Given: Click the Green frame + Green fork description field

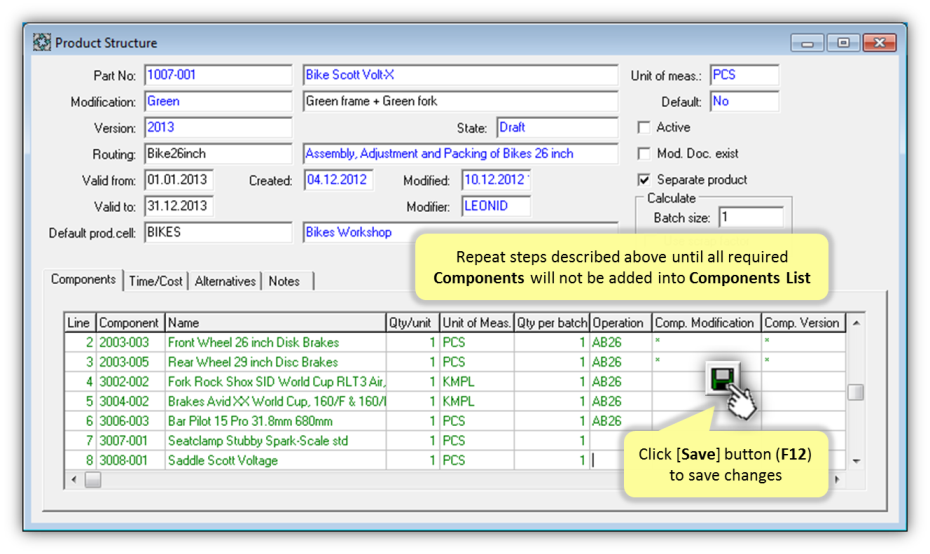Looking at the screenshot, I should [460, 101].
